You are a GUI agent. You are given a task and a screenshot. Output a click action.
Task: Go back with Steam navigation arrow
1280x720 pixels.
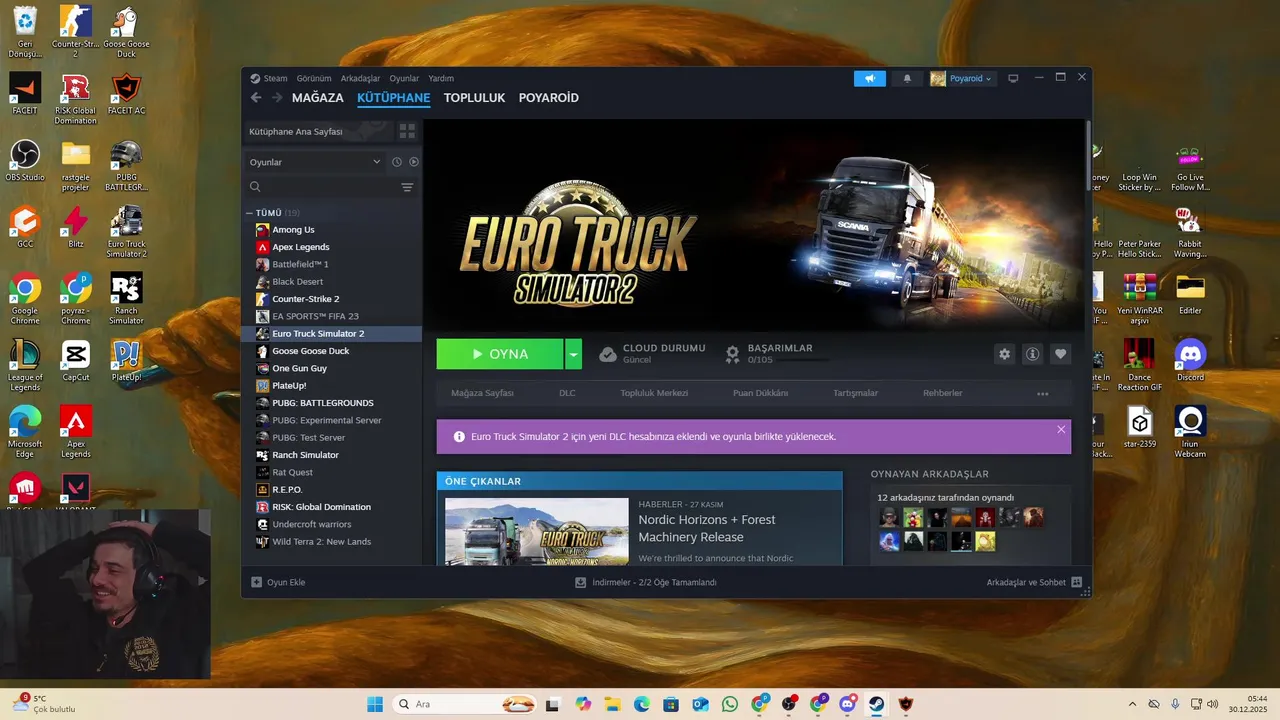(256, 98)
